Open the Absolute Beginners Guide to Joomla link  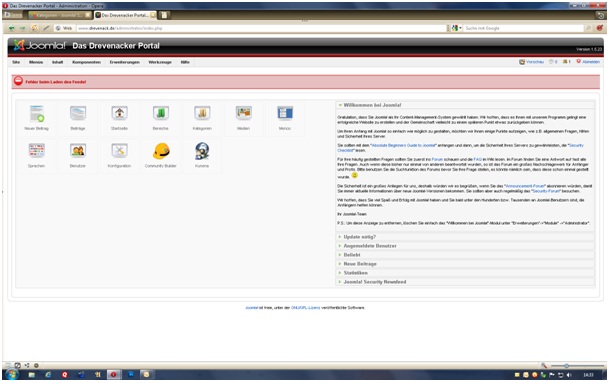point(404,145)
